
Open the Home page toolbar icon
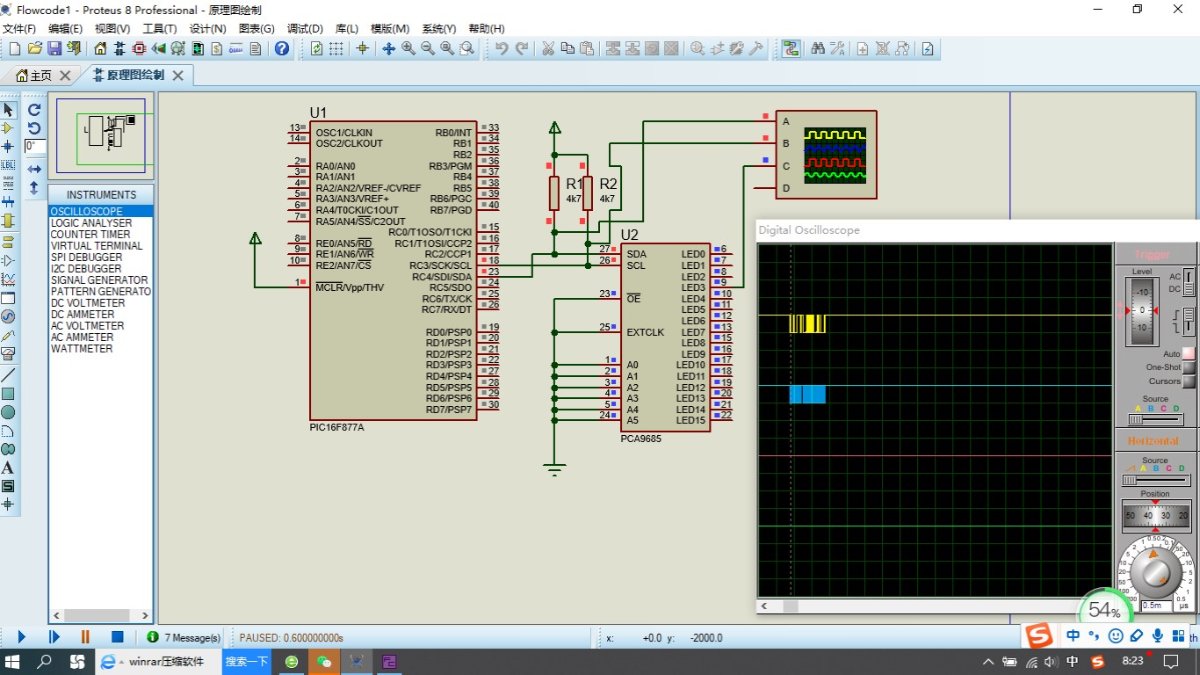100,48
